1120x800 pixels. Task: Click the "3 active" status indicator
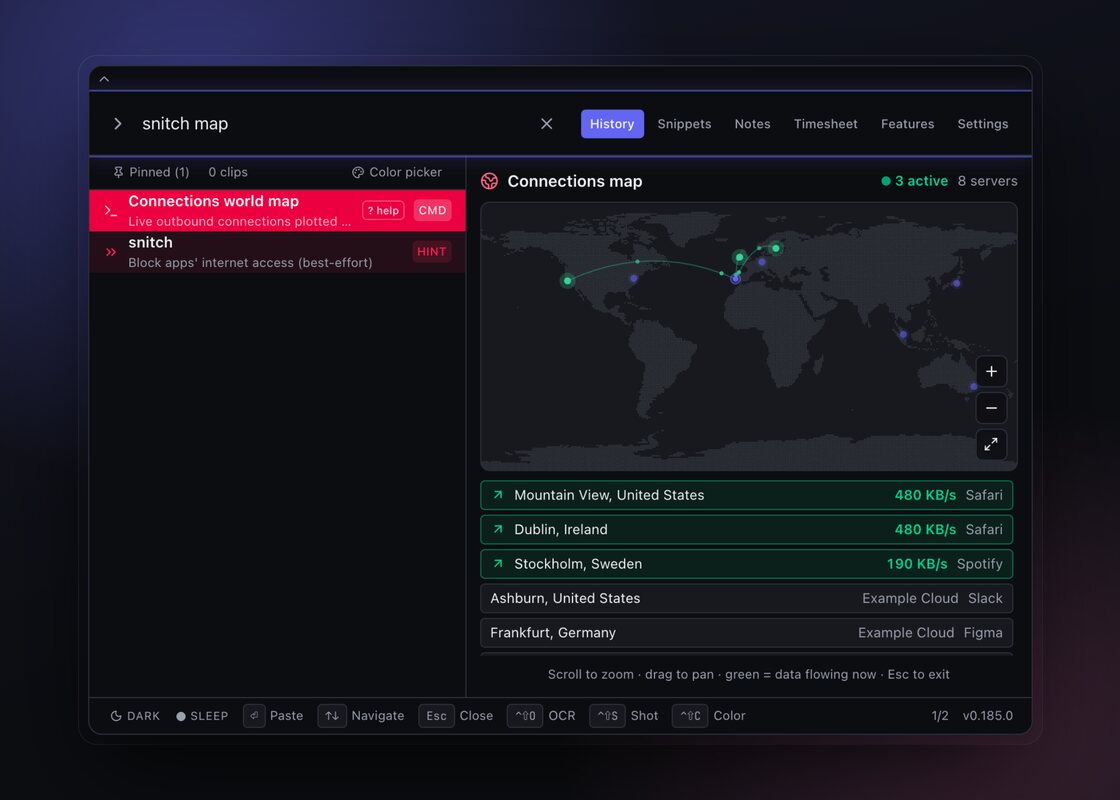tap(914, 181)
